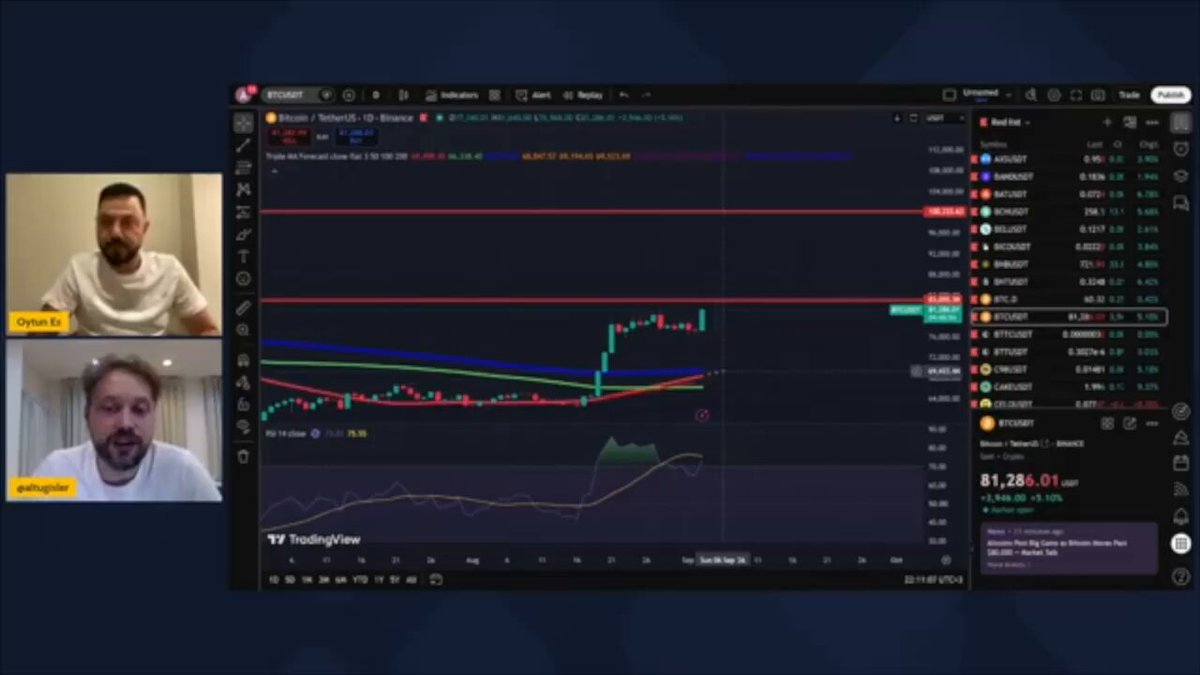
Task: Select the highlighted BTCUSDT watchlist row
Action: (x=1069, y=317)
